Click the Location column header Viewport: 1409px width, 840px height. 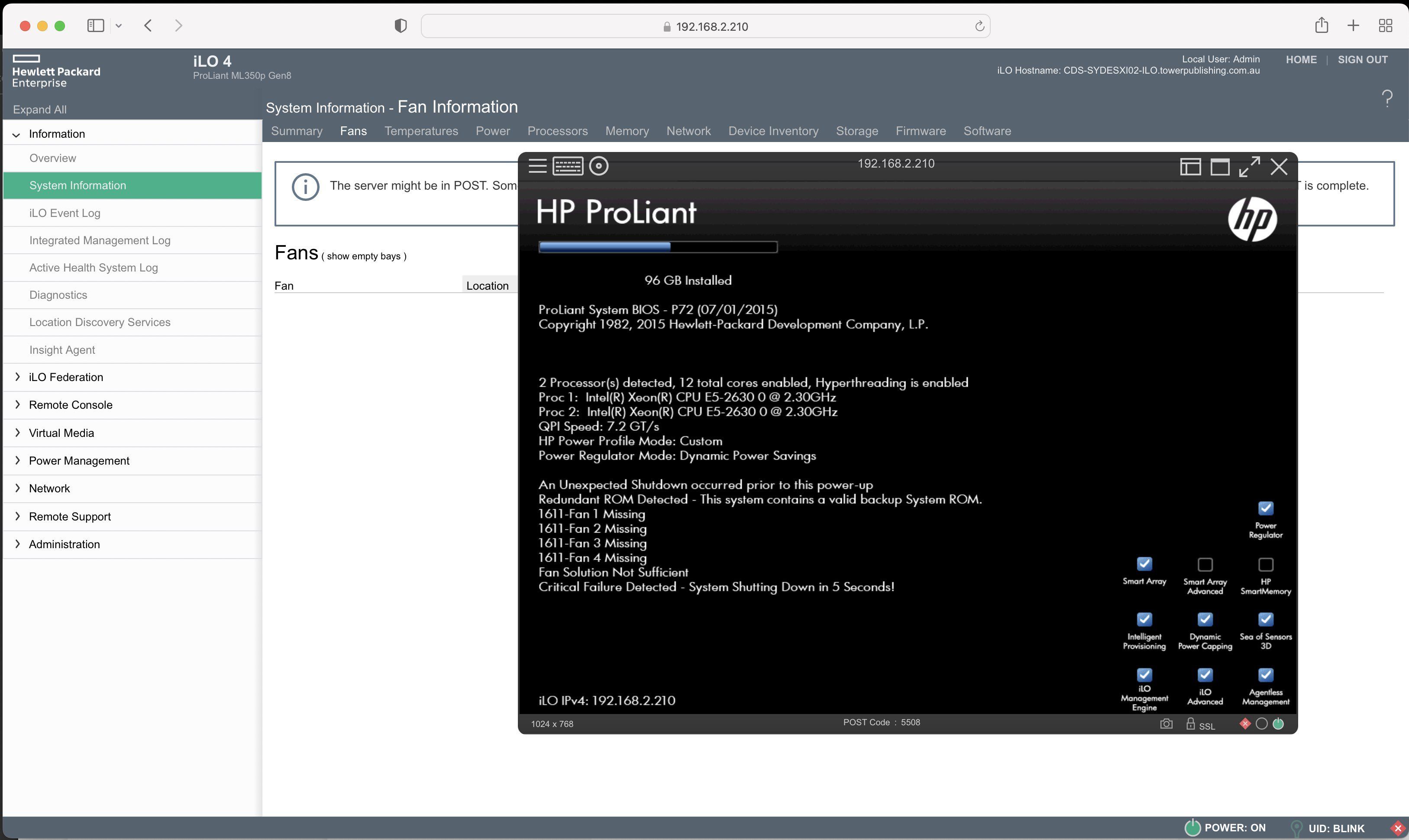[x=488, y=286]
